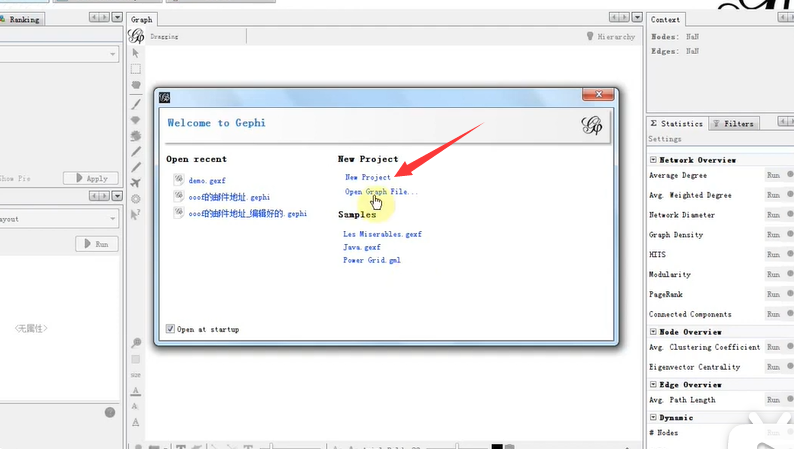Click the magnifier center-on-graph icon
The image size is (794, 449).
point(136,343)
